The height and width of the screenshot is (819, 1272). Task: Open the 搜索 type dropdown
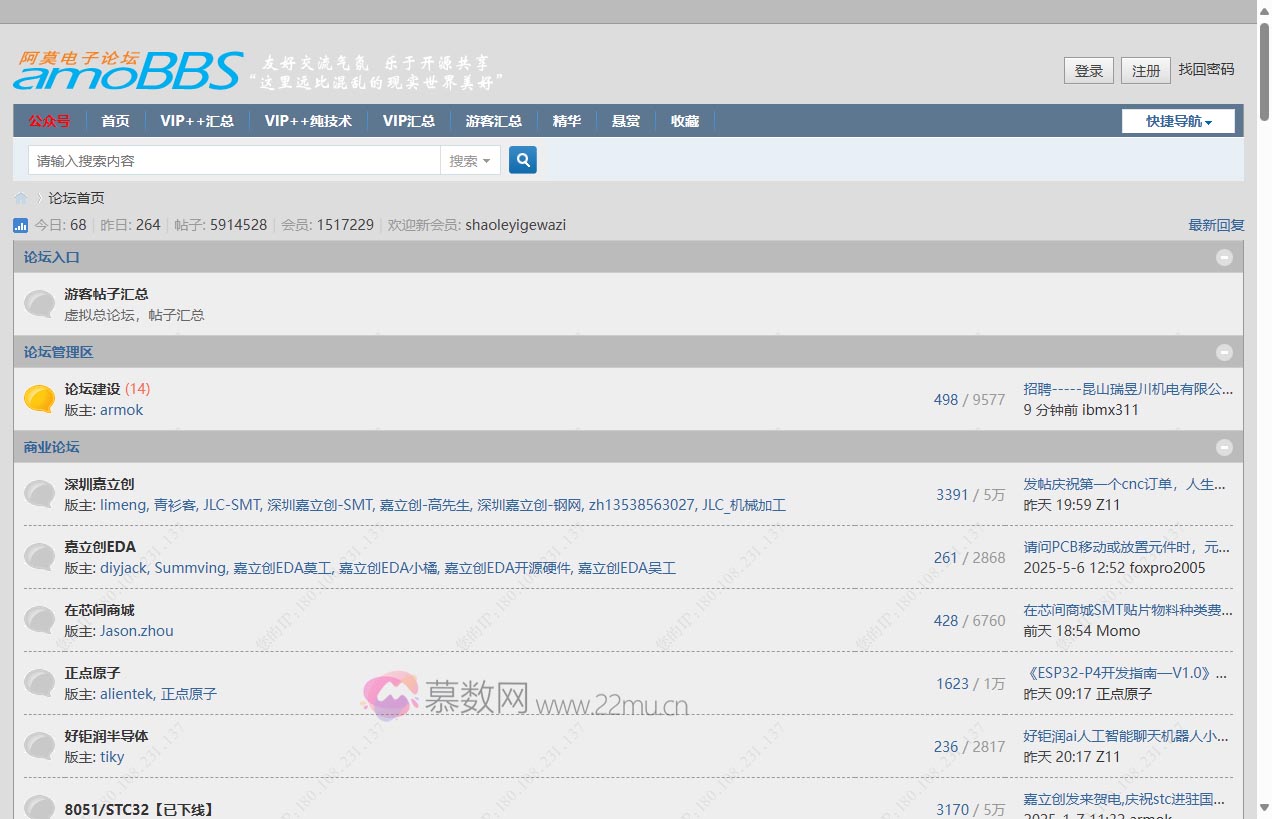[470, 160]
